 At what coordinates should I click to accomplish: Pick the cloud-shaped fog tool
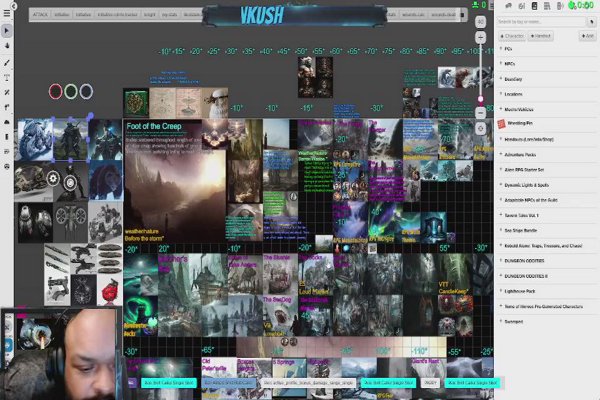(7, 122)
